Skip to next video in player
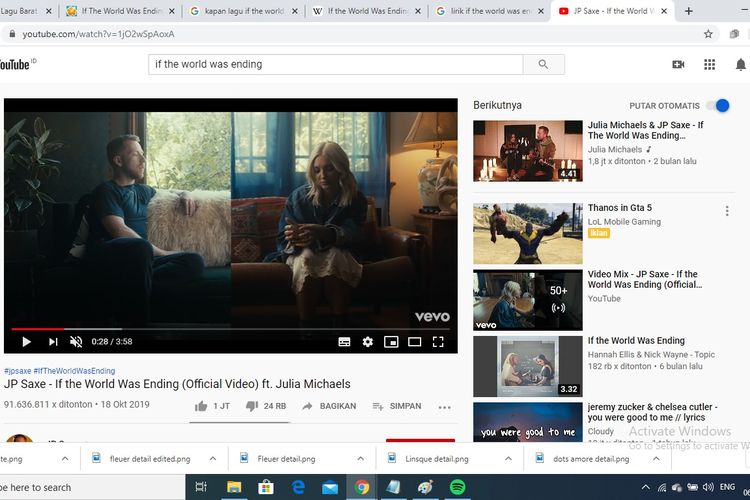The height and width of the screenshot is (500, 750). point(52,342)
